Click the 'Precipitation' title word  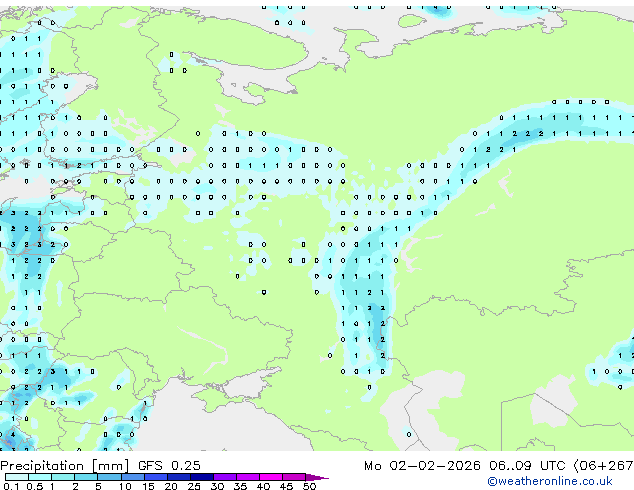42,466
